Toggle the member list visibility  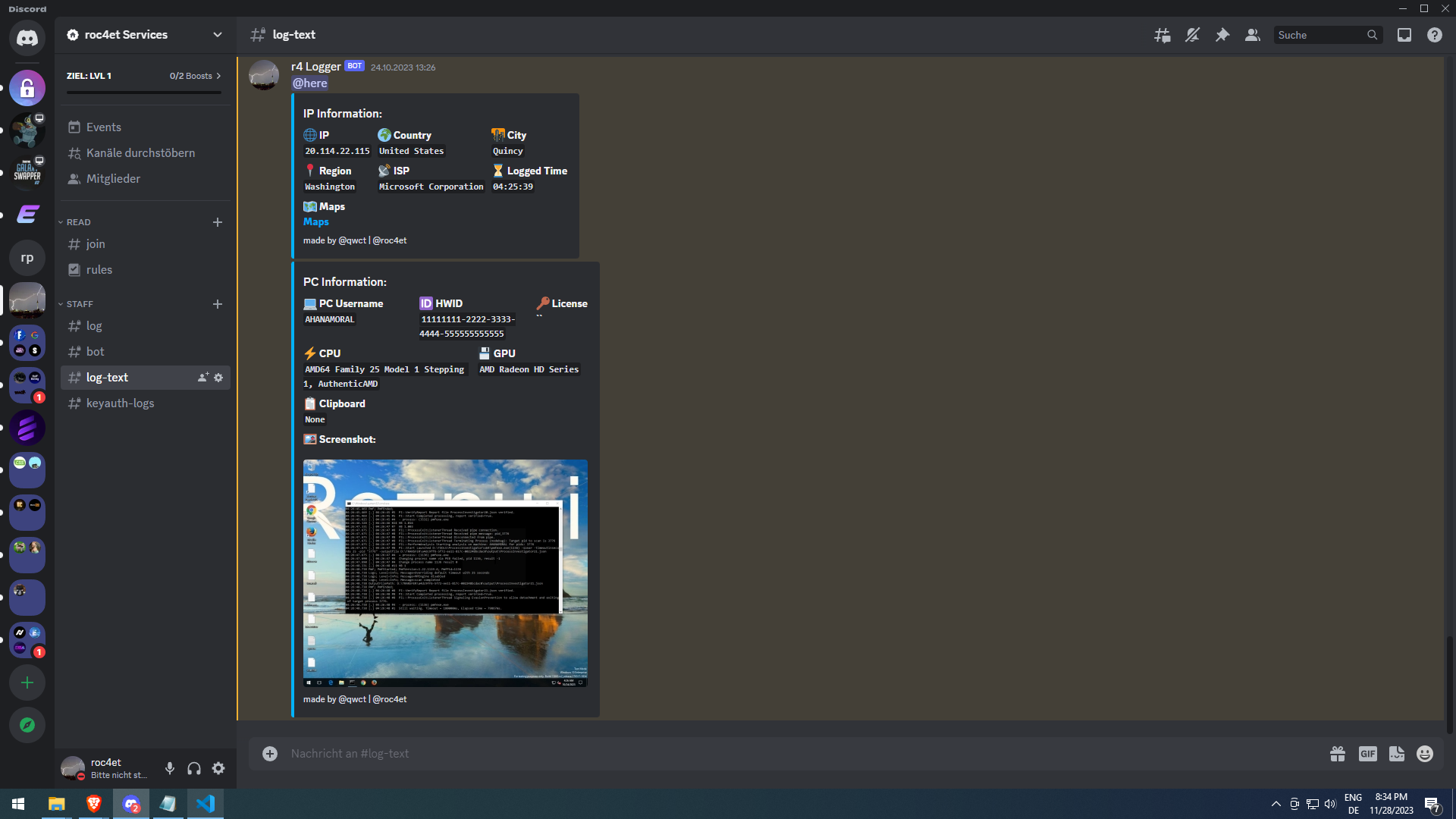(1252, 35)
